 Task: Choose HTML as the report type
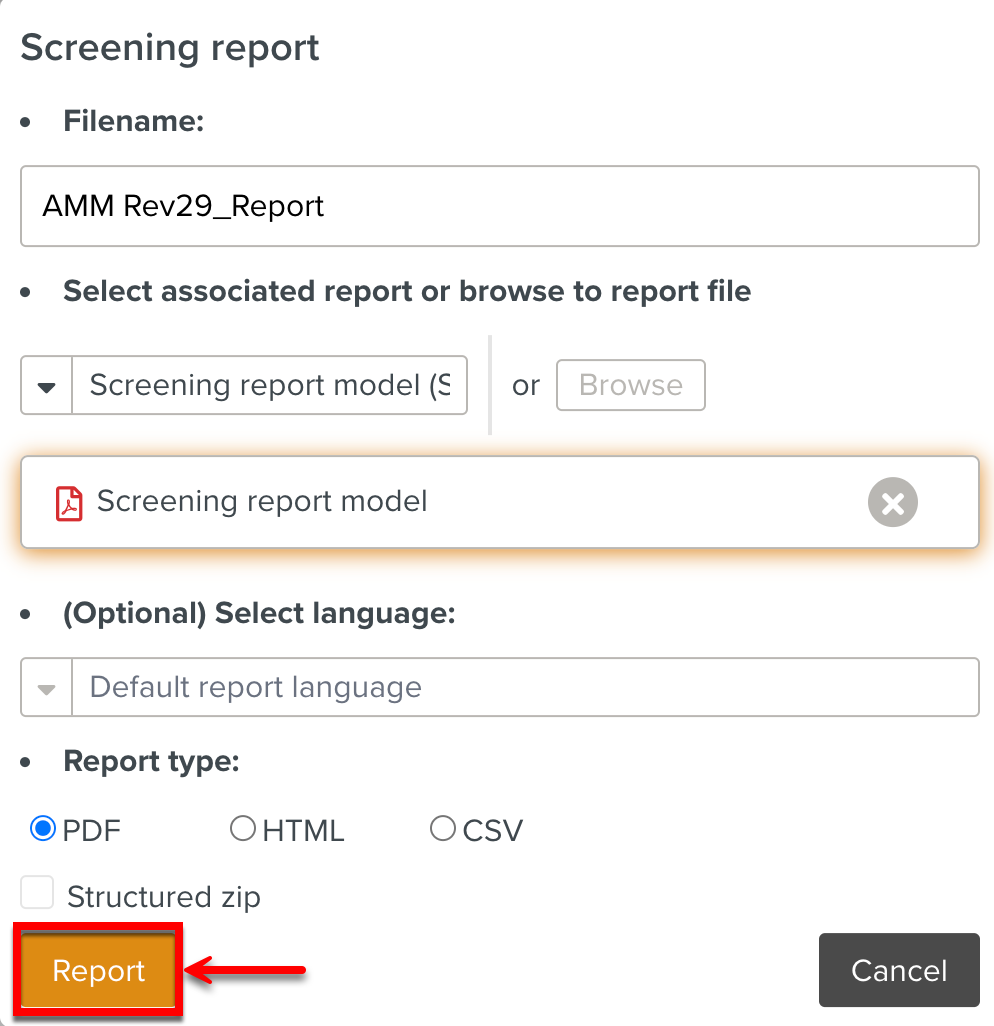(243, 829)
